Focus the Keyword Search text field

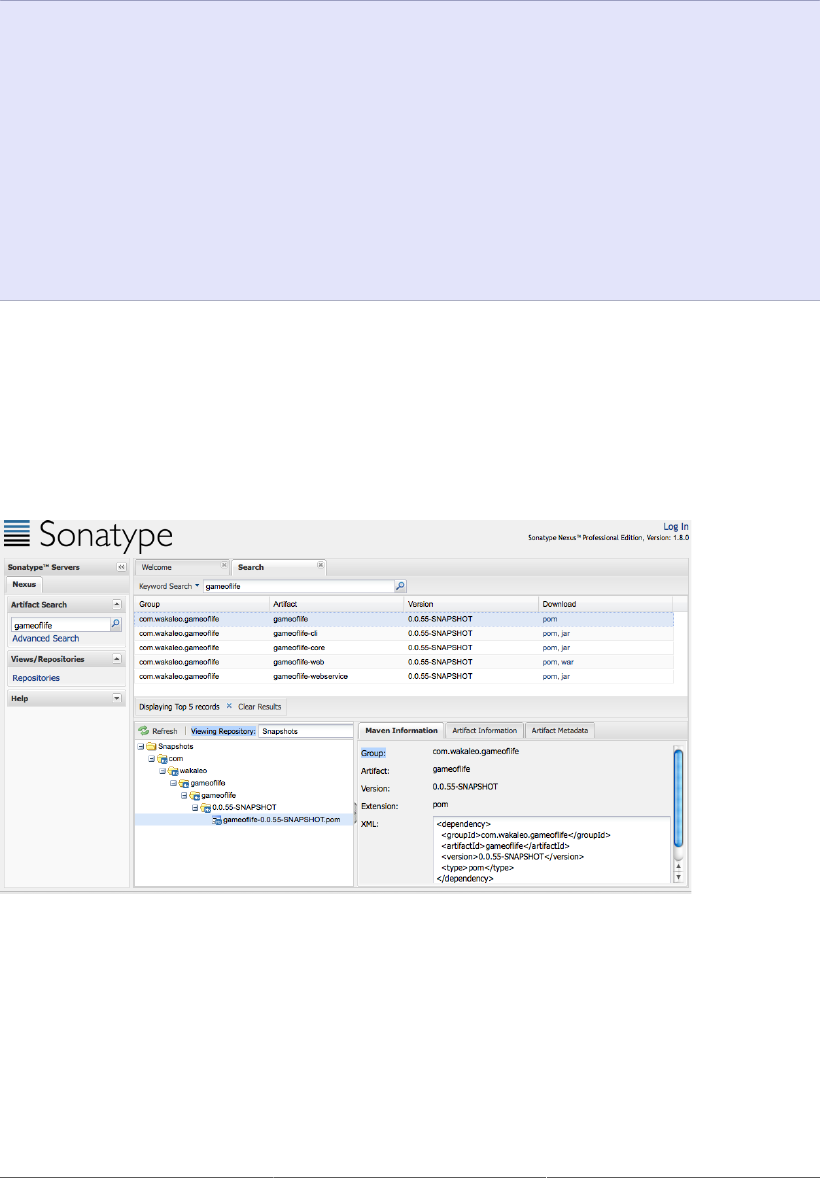pyautogui.click(x=298, y=586)
